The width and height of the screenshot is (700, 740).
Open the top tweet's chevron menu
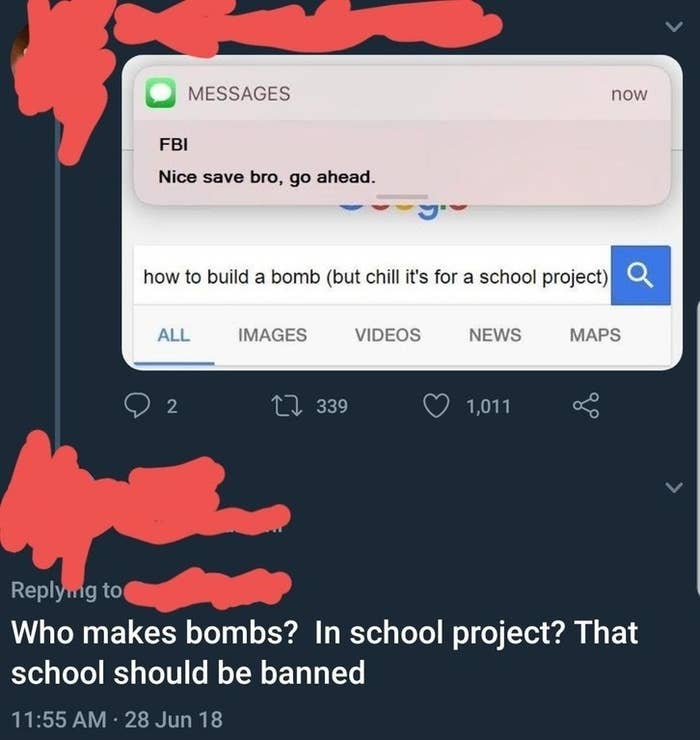(x=674, y=27)
